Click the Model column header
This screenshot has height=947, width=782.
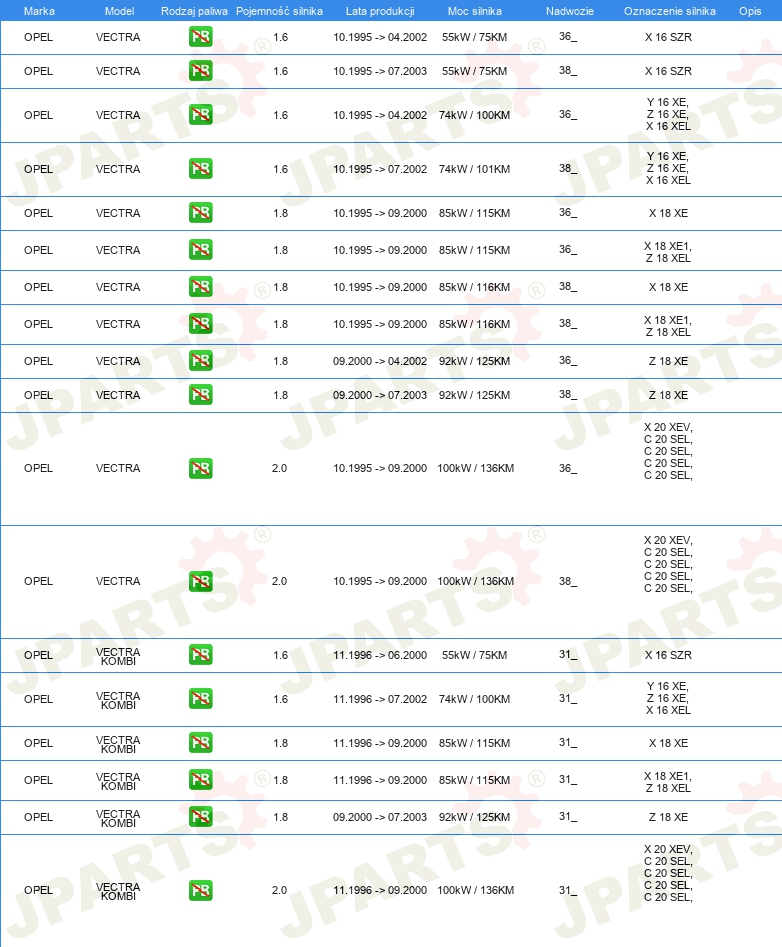coord(119,11)
